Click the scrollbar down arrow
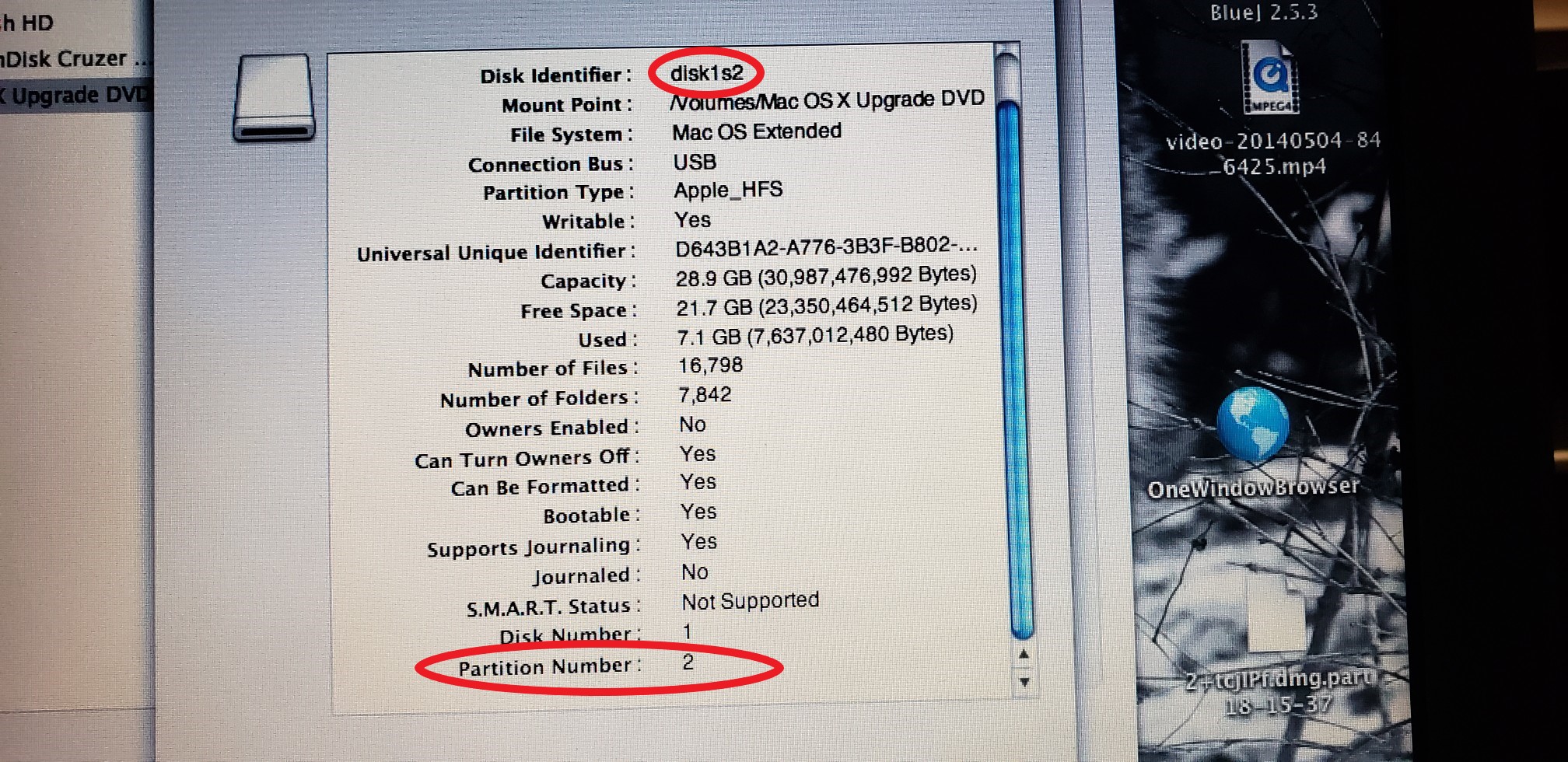Image resolution: width=1568 pixels, height=762 pixels. [x=1024, y=682]
